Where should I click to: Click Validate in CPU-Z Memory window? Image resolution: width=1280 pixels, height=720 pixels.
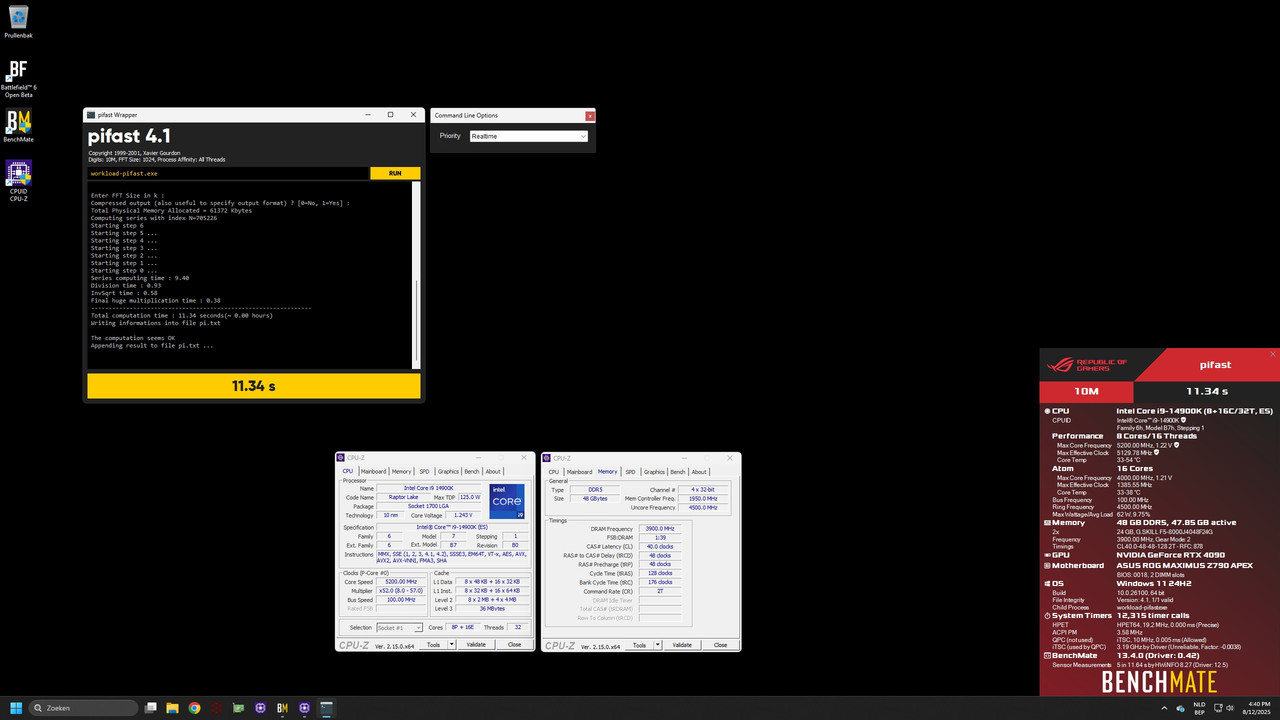click(x=682, y=645)
